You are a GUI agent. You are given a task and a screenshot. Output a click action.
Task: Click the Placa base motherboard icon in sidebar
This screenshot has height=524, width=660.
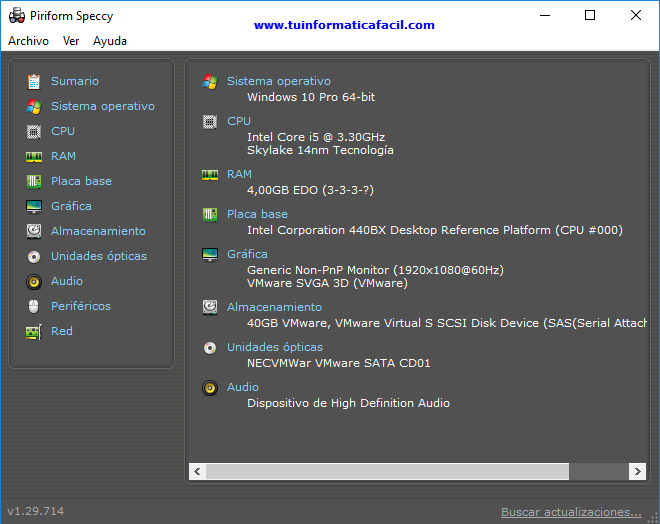click(34, 182)
